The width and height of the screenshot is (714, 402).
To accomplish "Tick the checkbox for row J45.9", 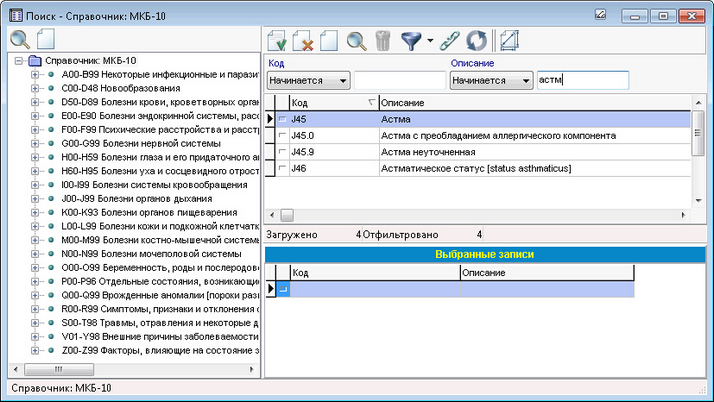I will [282, 152].
